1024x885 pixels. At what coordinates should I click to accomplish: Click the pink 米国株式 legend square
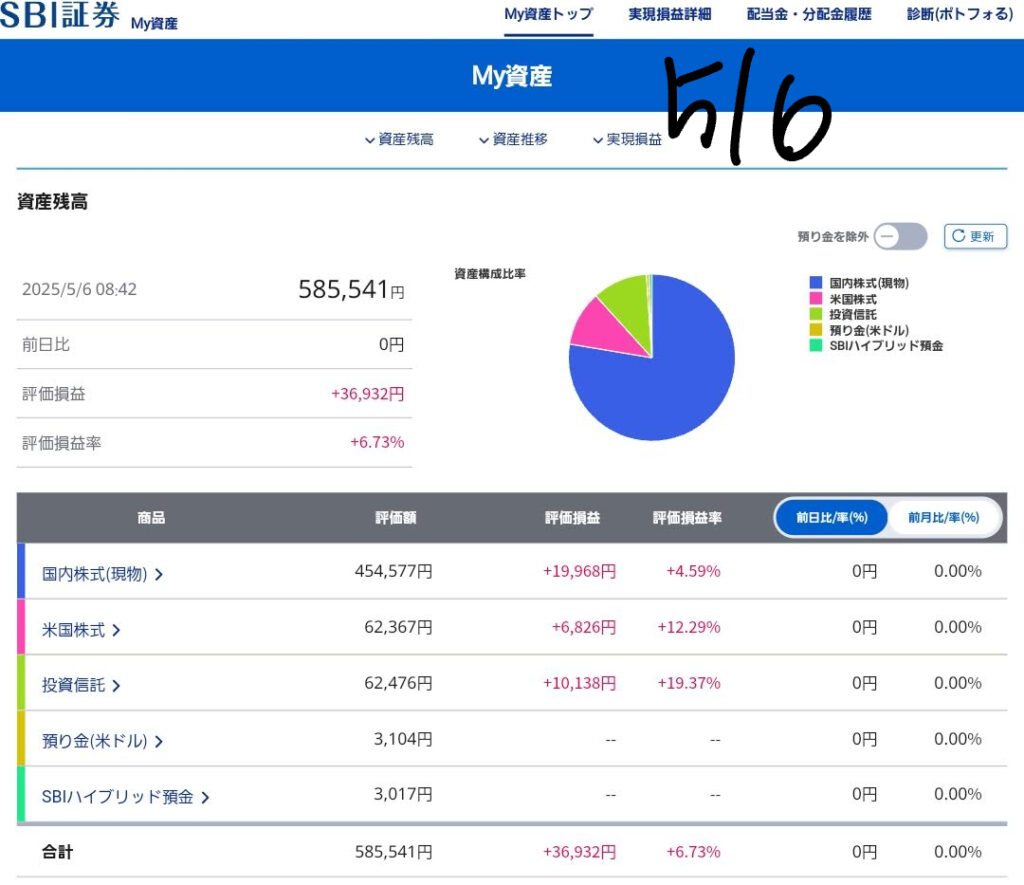point(815,299)
